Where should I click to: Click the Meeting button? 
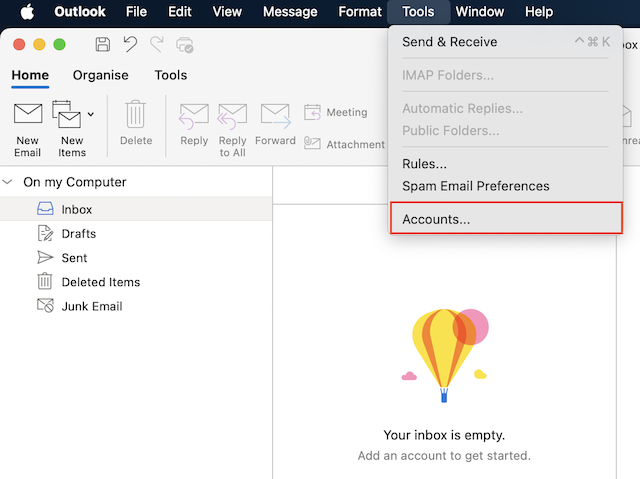click(x=336, y=112)
